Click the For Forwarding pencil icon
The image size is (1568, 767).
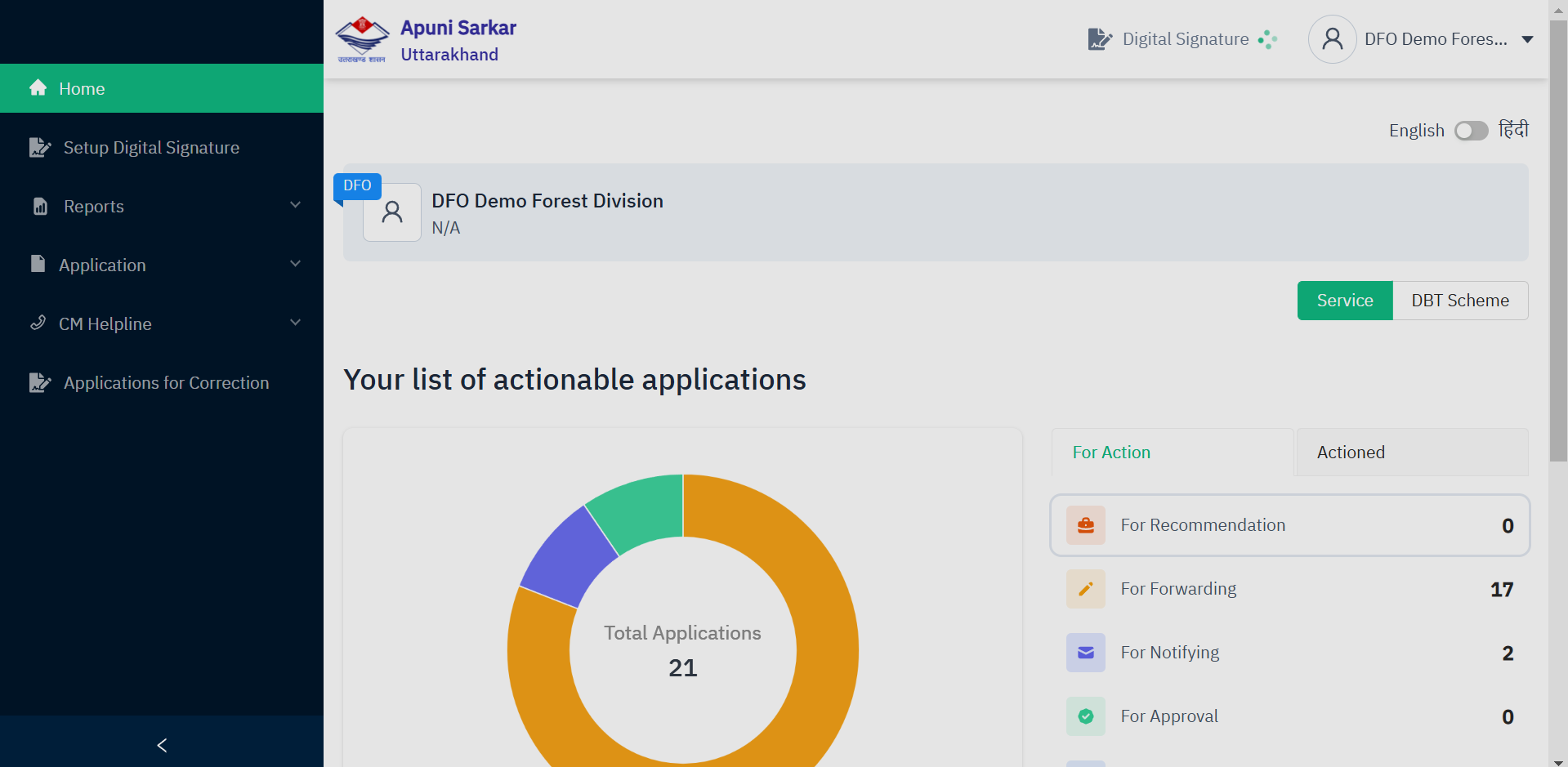1086,589
